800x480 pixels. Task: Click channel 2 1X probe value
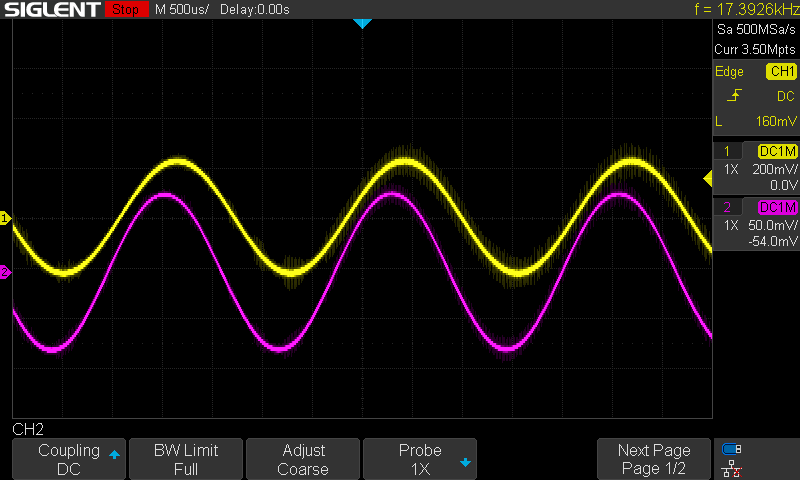[x=731, y=225]
